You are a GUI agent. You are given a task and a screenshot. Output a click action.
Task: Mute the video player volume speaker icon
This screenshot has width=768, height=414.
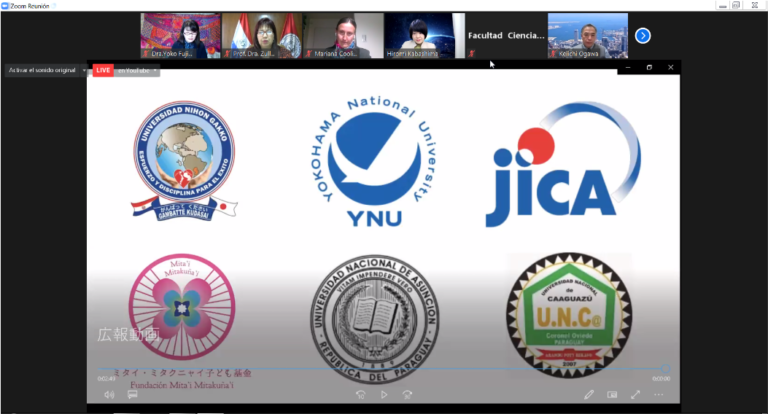[x=109, y=394]
